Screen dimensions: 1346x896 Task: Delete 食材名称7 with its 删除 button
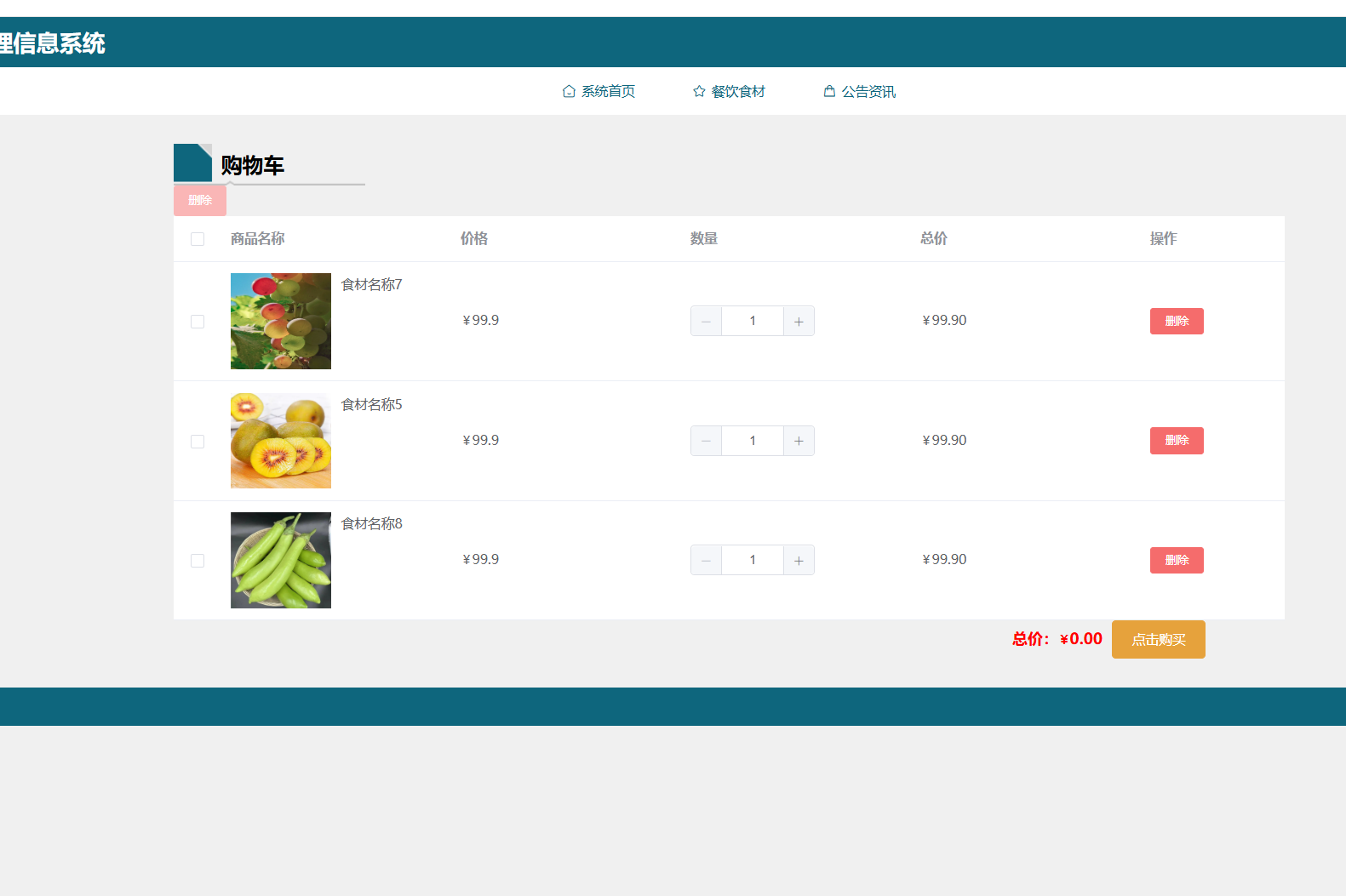tap(1177, 321)
